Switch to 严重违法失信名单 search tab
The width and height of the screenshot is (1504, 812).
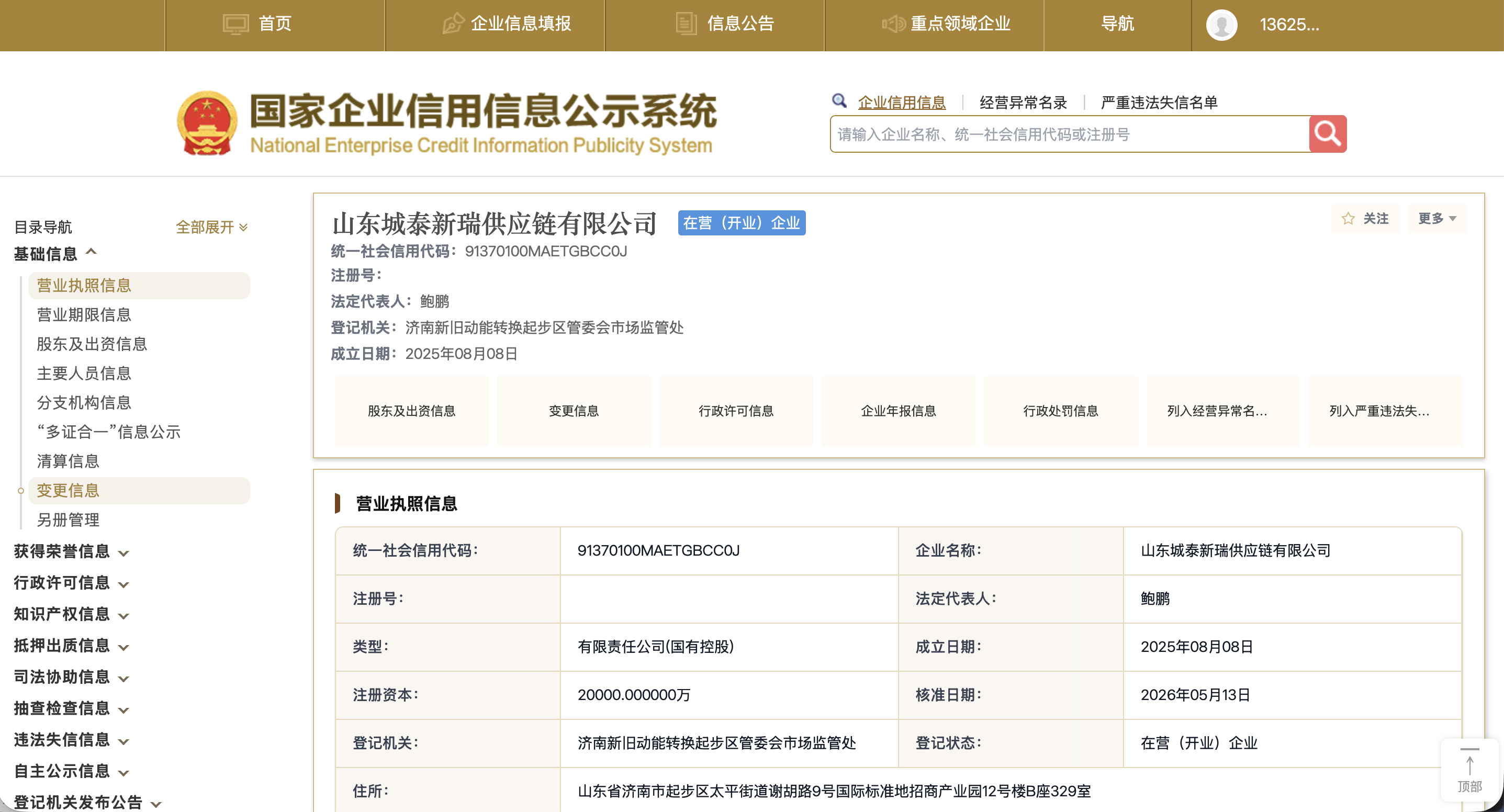click(1159, 103)
